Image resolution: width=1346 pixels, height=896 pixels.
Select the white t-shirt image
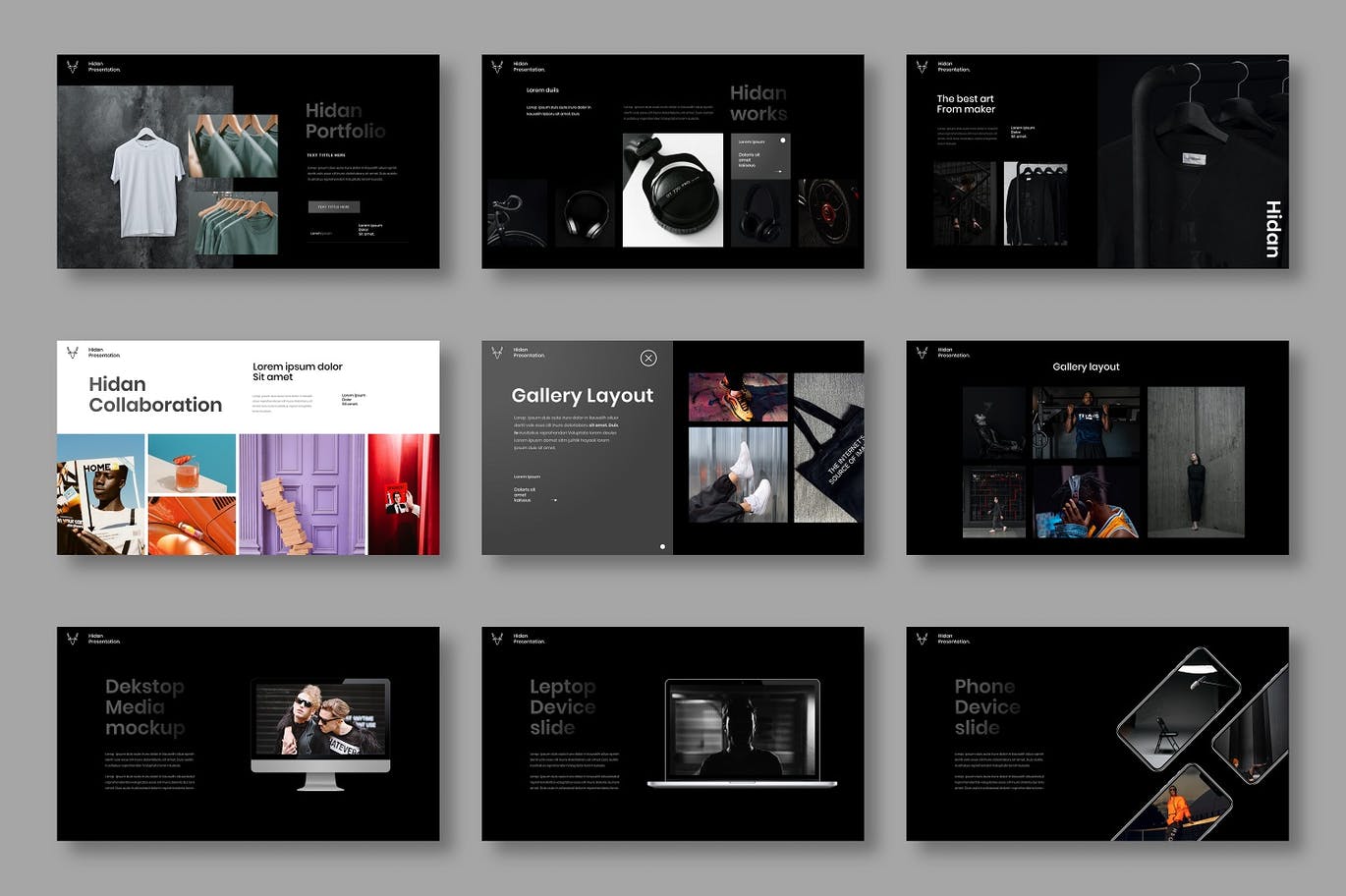click(146, 184)
